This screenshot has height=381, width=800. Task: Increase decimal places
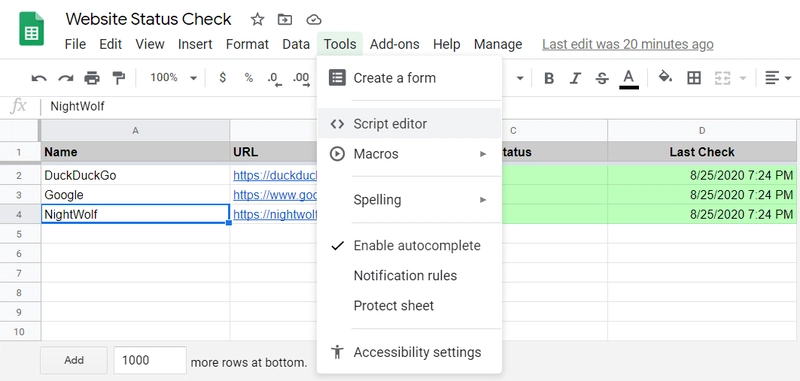(x=301, y=79)
